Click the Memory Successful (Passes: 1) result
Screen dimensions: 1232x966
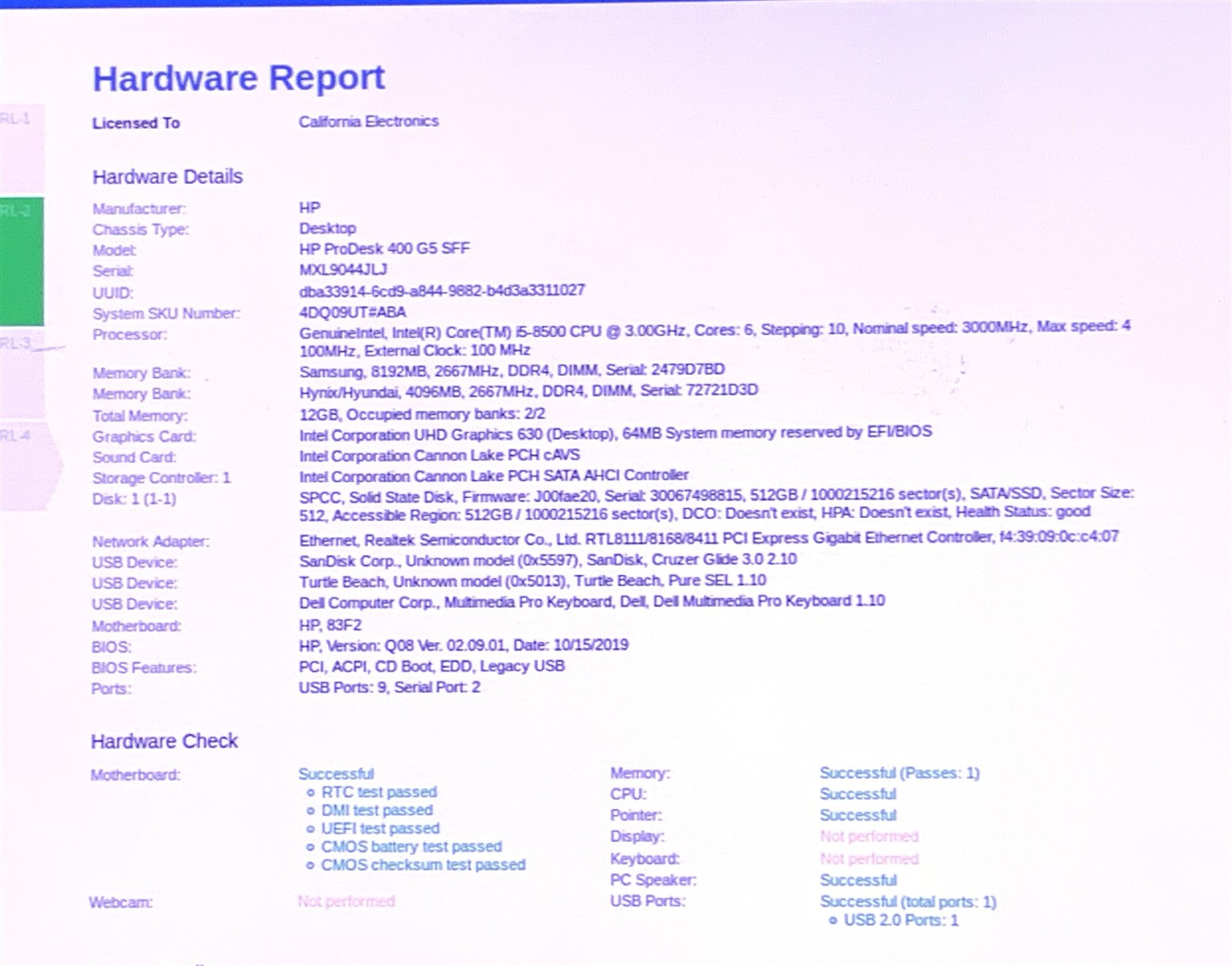[899, 773]
